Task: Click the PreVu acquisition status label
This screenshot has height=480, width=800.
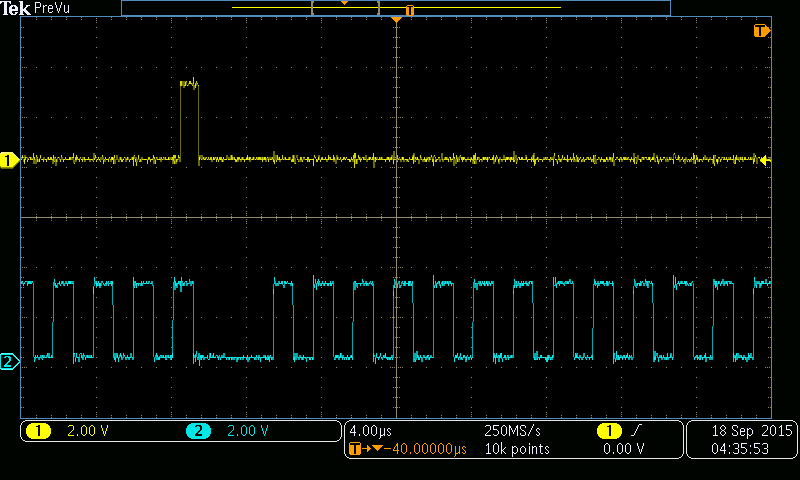Action: 52,8
